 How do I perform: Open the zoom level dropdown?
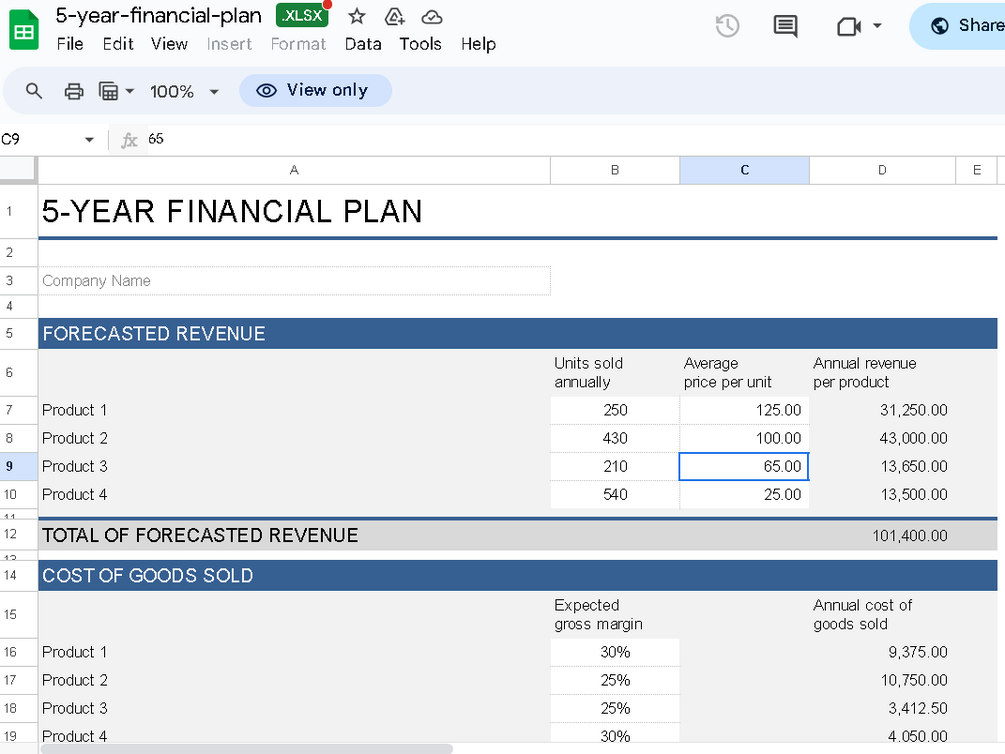[183, 90]
